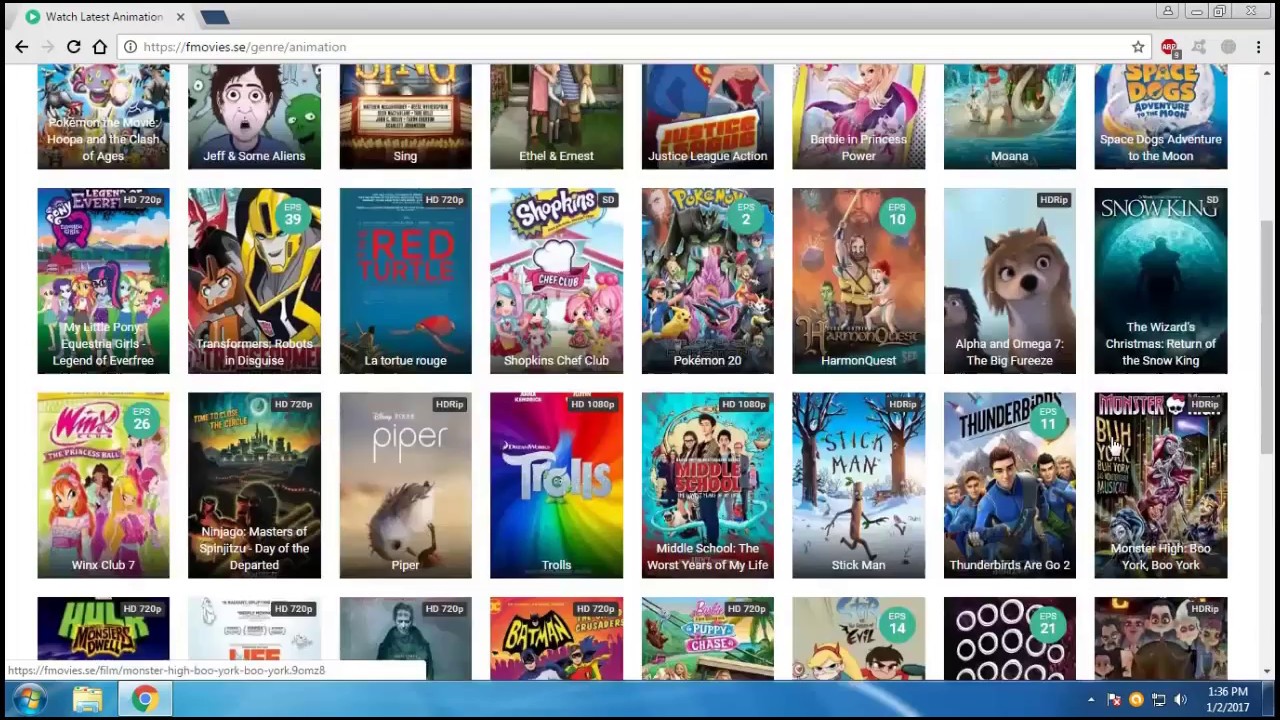Close the Watch Latest Animation tab

180,17
